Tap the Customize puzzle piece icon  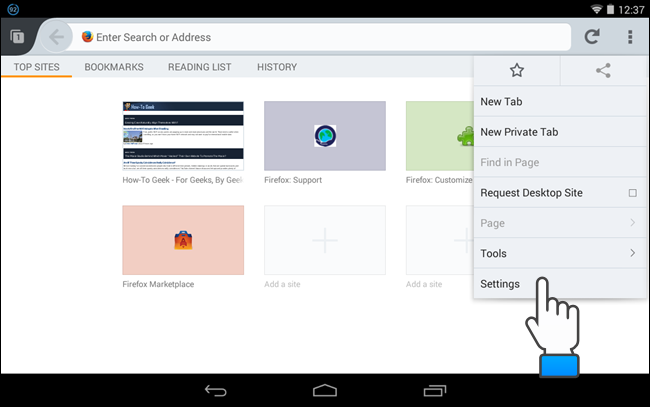pyautogui.click(x=466, y=136)
